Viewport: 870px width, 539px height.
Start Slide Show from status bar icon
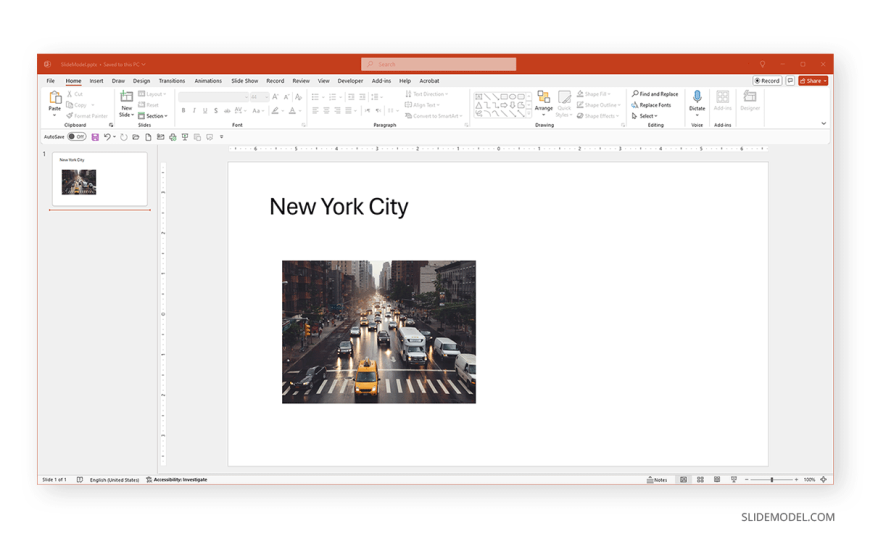tap(734, 480)
